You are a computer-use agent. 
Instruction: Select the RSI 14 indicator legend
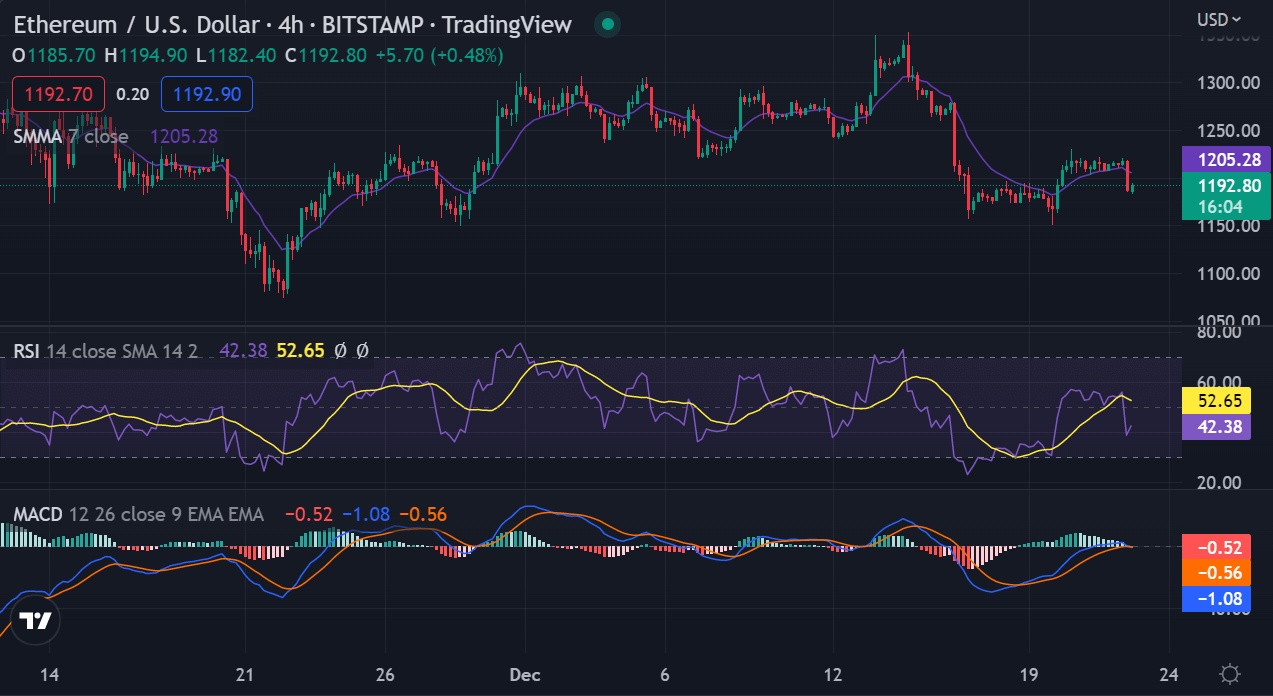pos(105,351)
